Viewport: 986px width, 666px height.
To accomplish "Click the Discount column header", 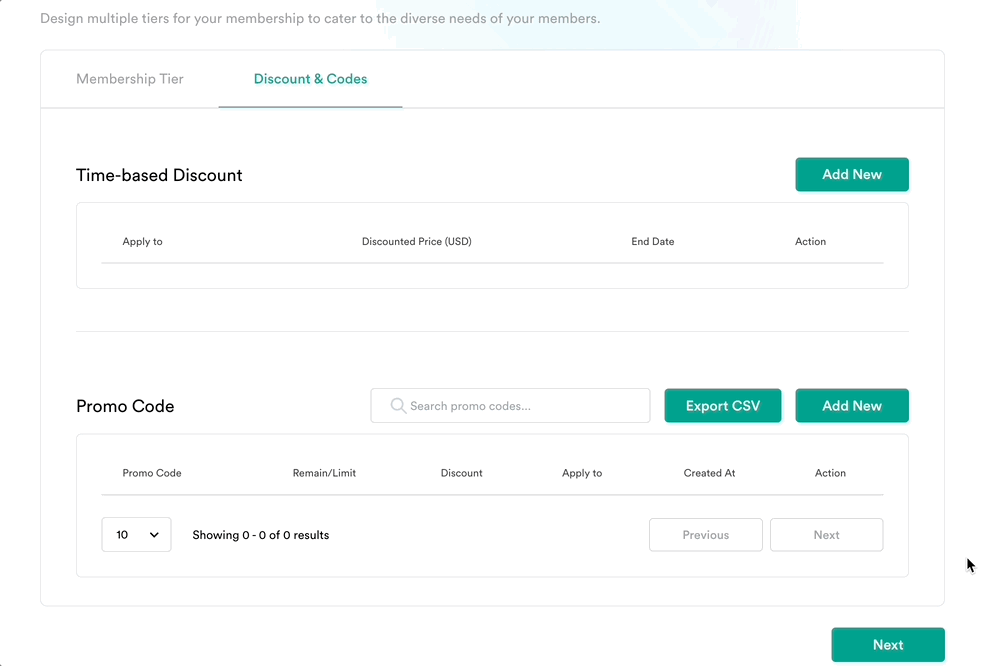I will tap(461, 473).
